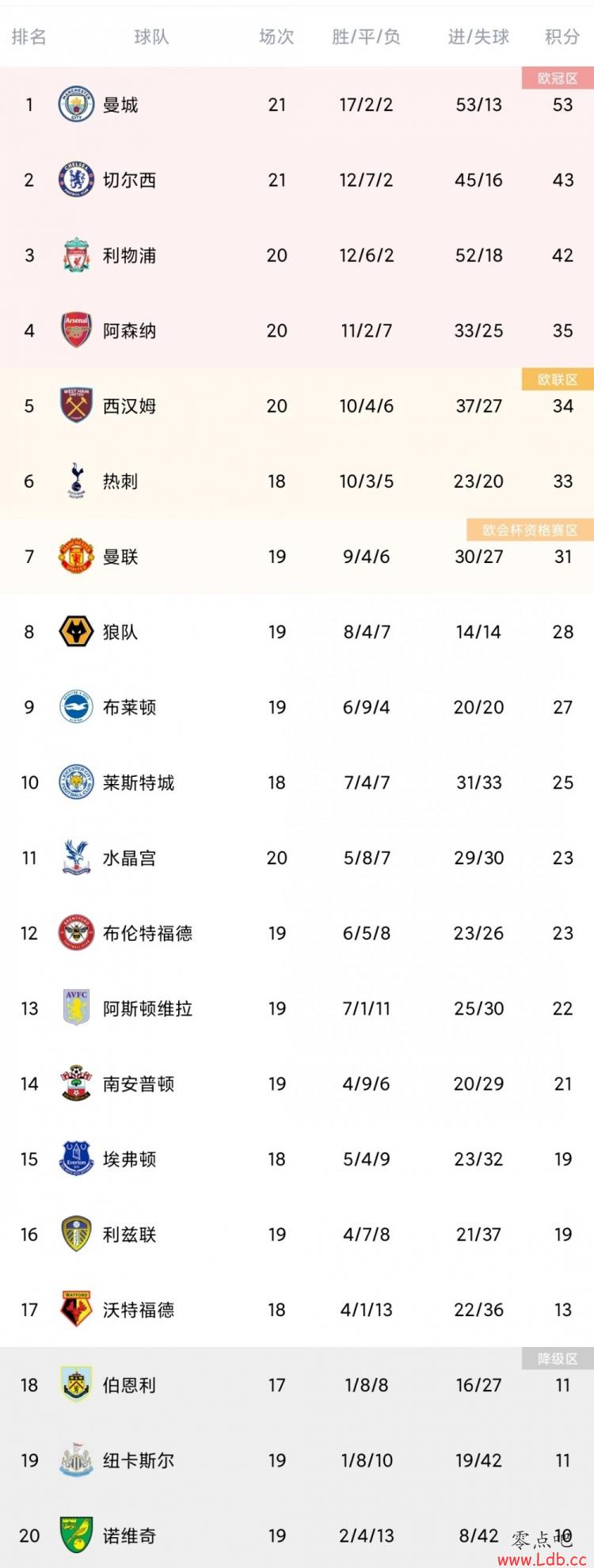The width and height of the screenshot is (594, 1568).
Task: Open the Liverpool crest icon
Action: point(77,255)
